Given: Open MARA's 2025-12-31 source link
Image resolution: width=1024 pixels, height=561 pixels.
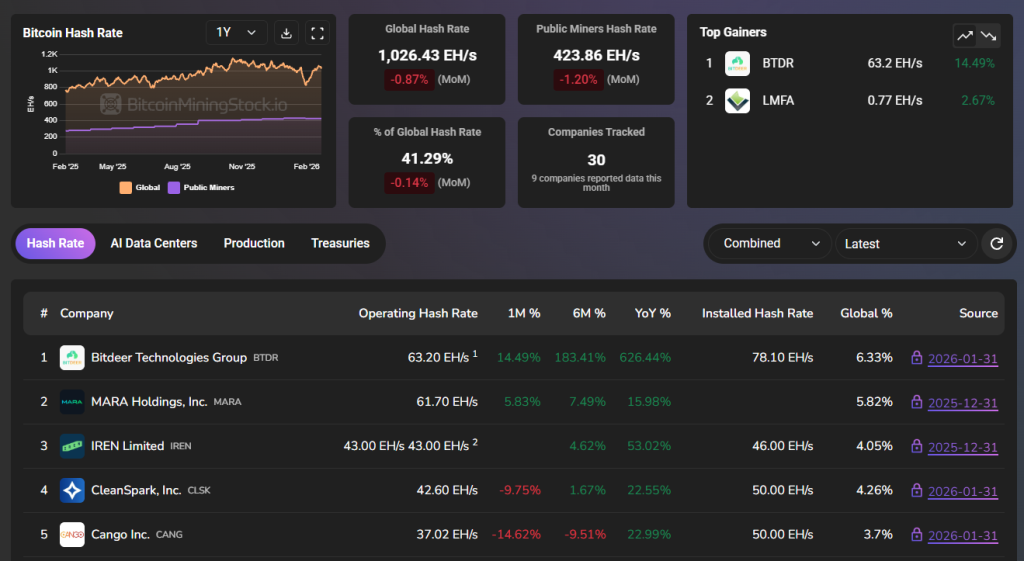Looking at the screenshot, I should pos(962,403).
